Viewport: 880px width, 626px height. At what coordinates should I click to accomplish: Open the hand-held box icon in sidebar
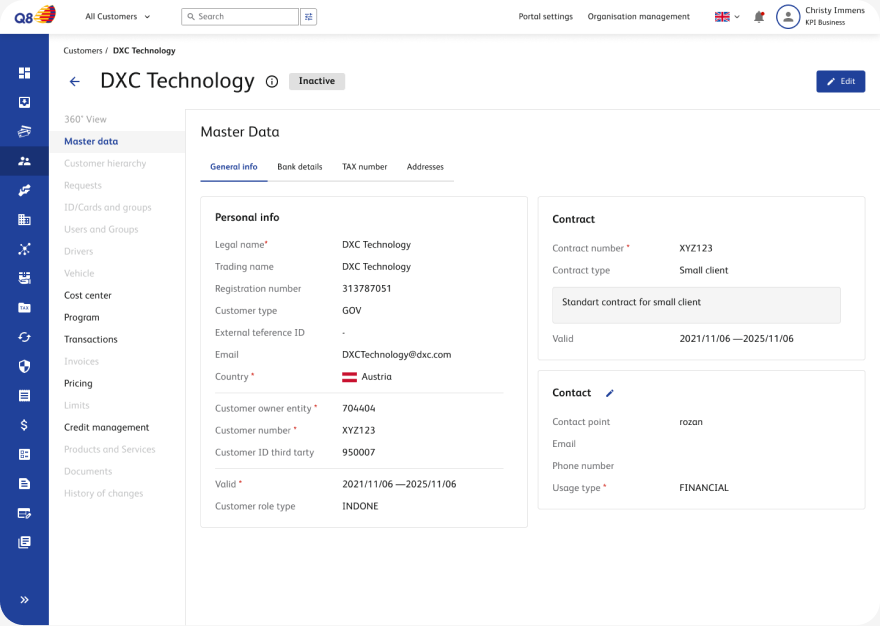pyautogui.click(x=24, y=278)
